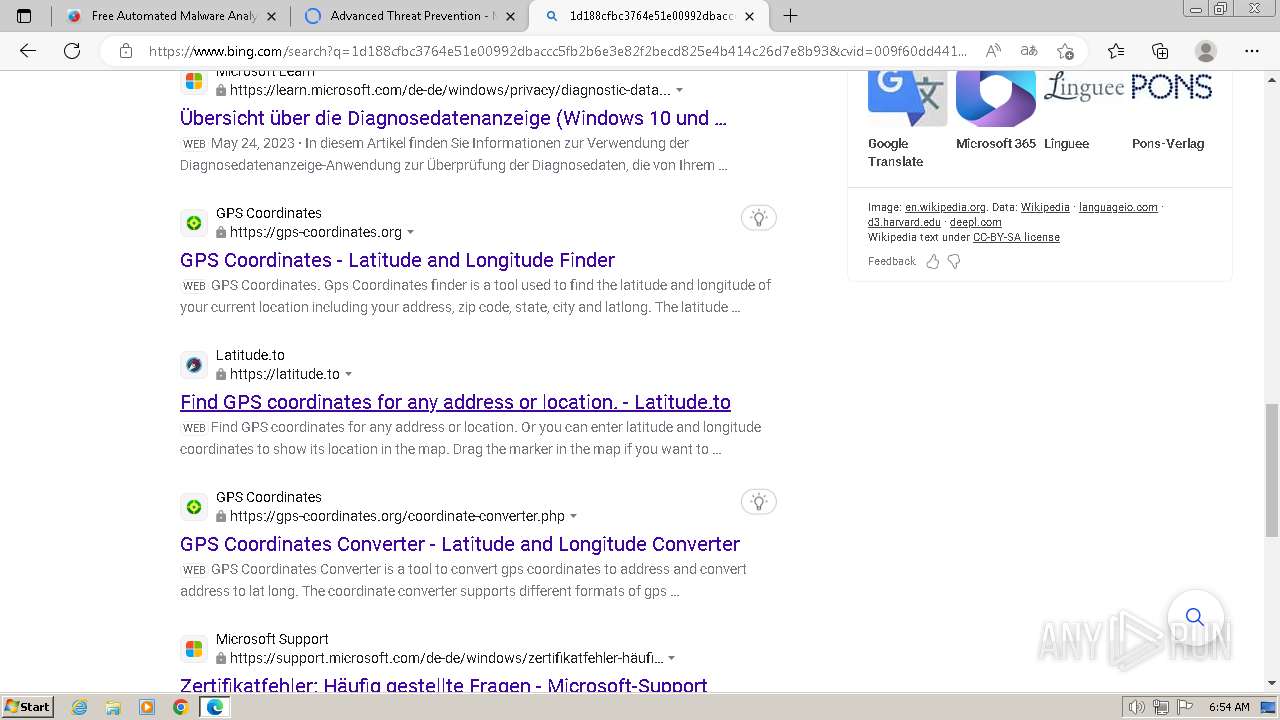Expand coordinate-converter.php URL dropdown arrow
This screenshot has height=720, width=1280.
point(573,516)
